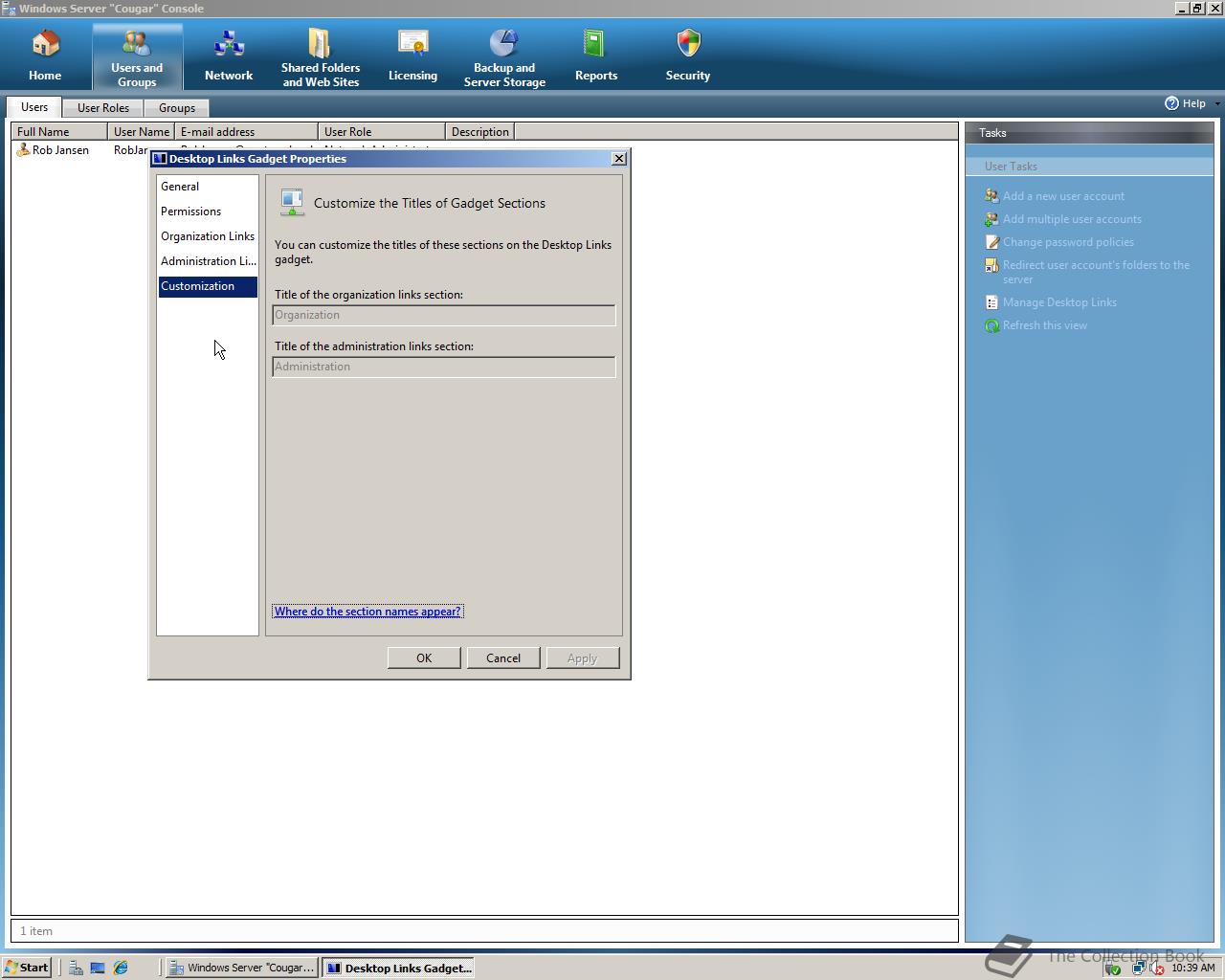Viewport: 1225px width, 980px height.
Task: Click the User Tasks section header
Action: pos(1089,167)
